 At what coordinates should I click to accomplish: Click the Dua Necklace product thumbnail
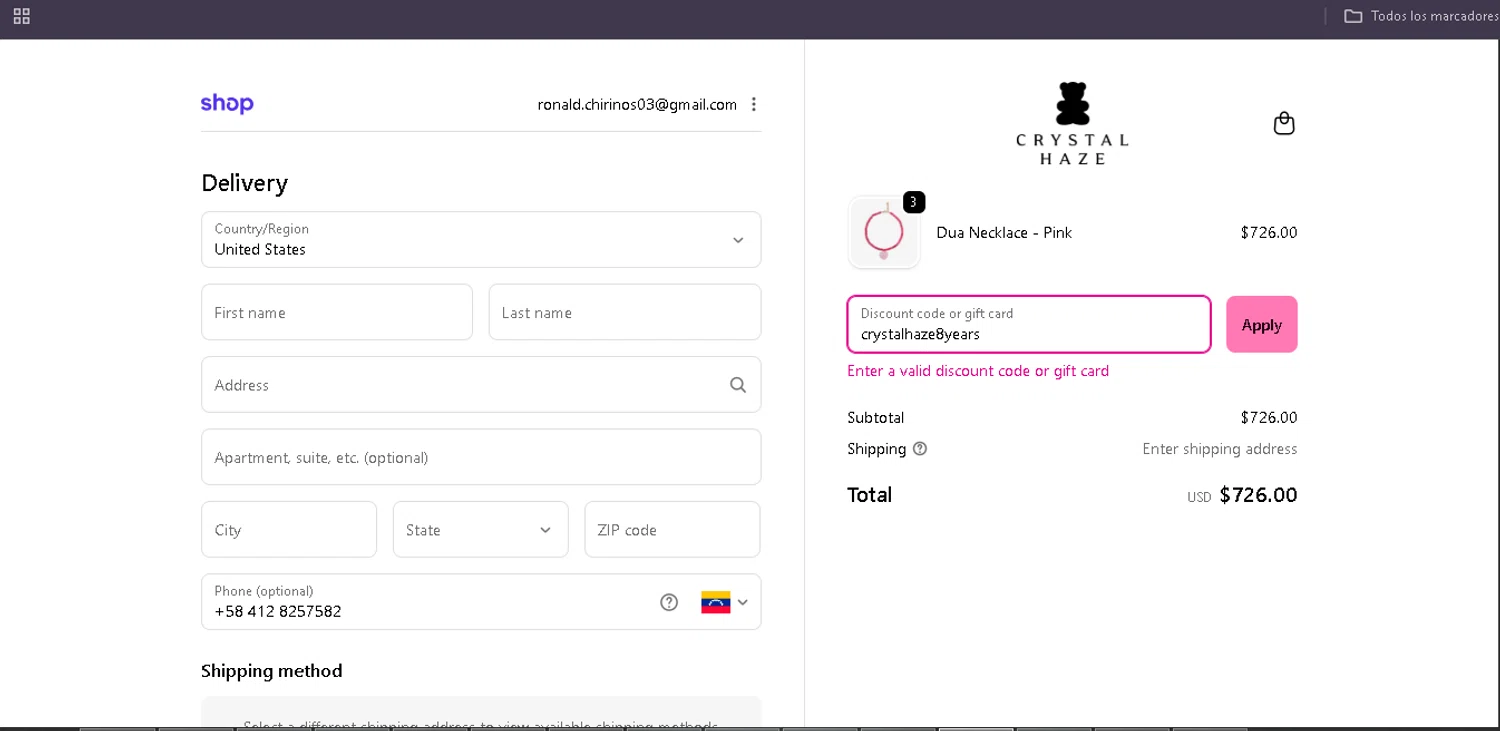pyautogui.click(x=884, y=233)
